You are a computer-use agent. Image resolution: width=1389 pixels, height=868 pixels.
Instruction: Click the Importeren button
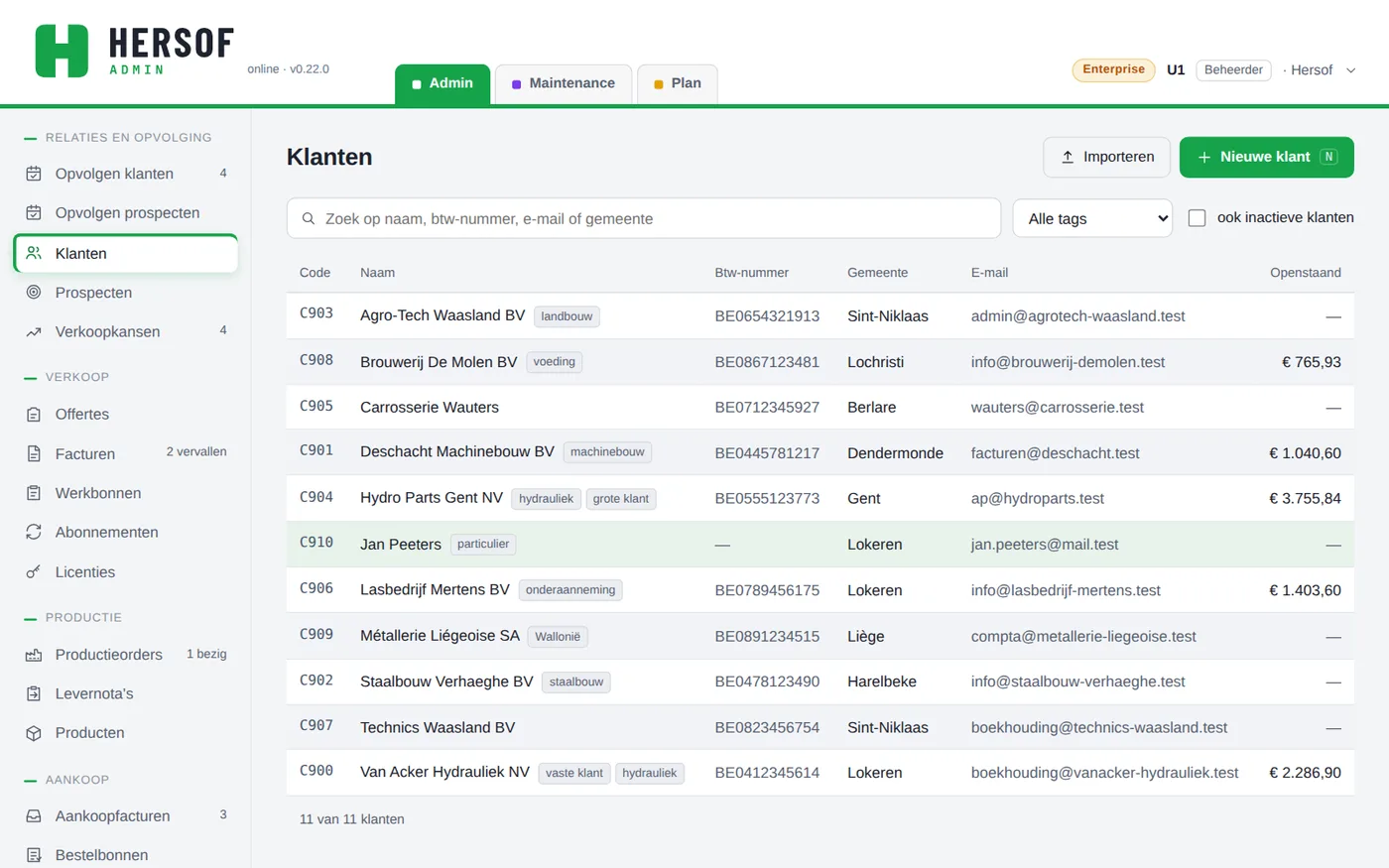[1107, 157]
